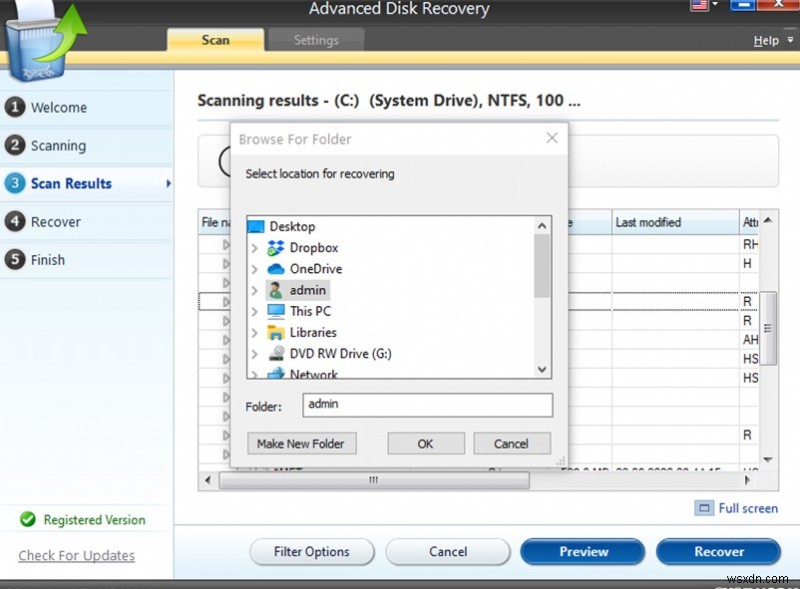800x589 pixels.
Task: Expand the OneDrive tree node
Action: [255, 269]
